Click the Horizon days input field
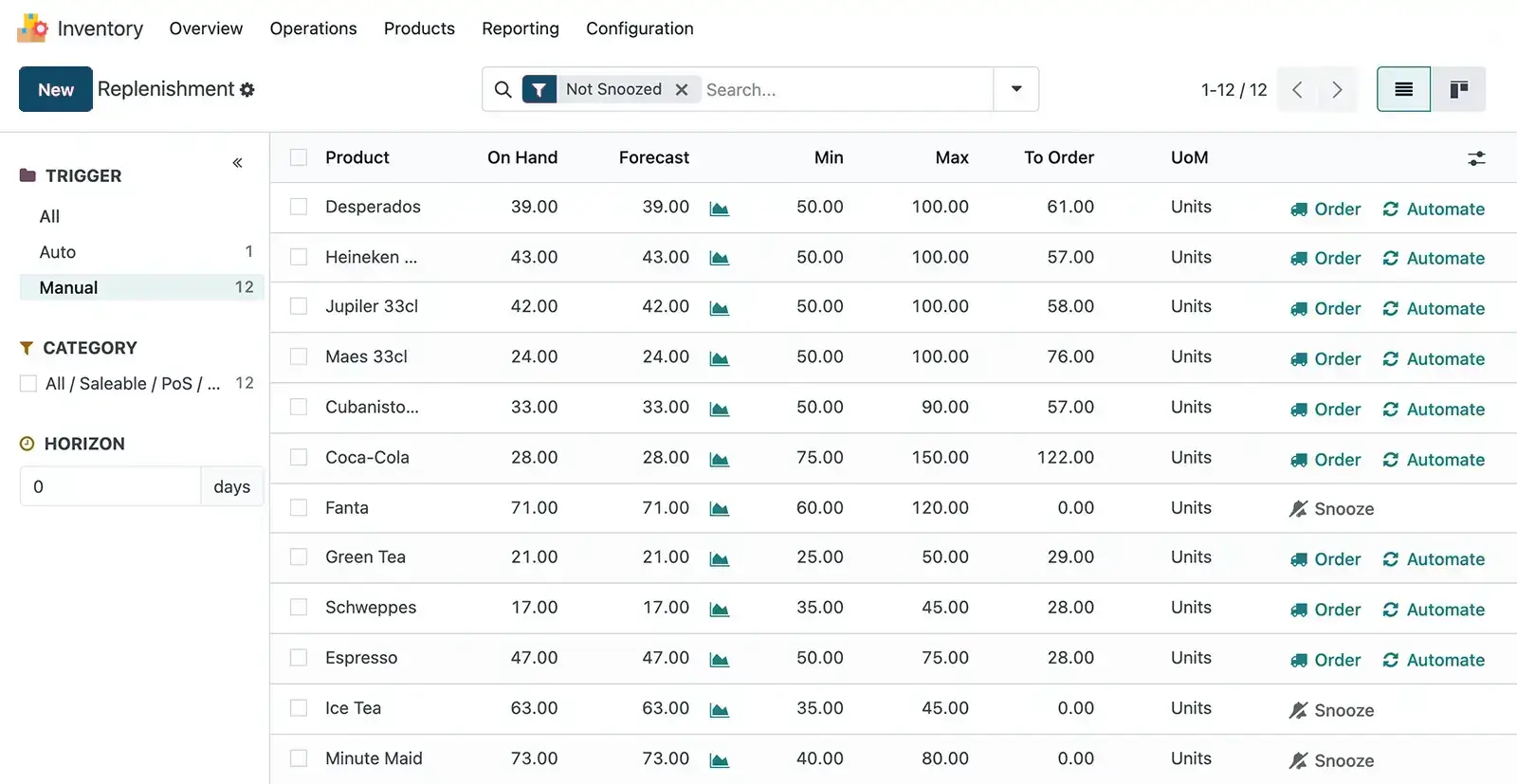Image resolution: width=1517 pixels, height=784 pixels. pos(110,486)
